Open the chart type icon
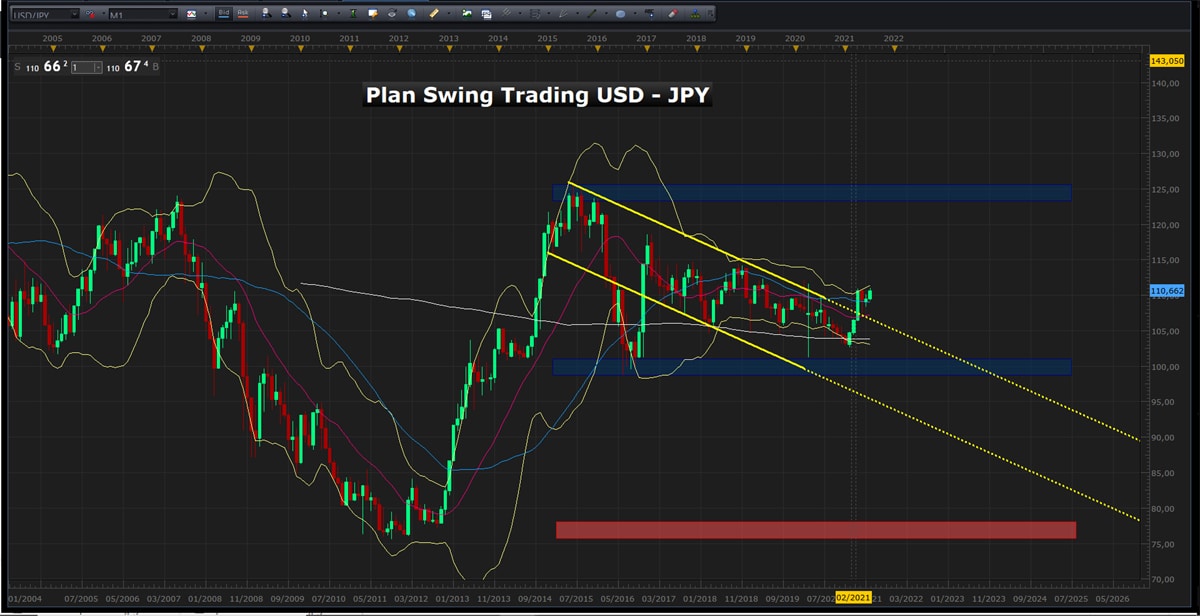1200x616 pixels. click(x=191, y=14)
